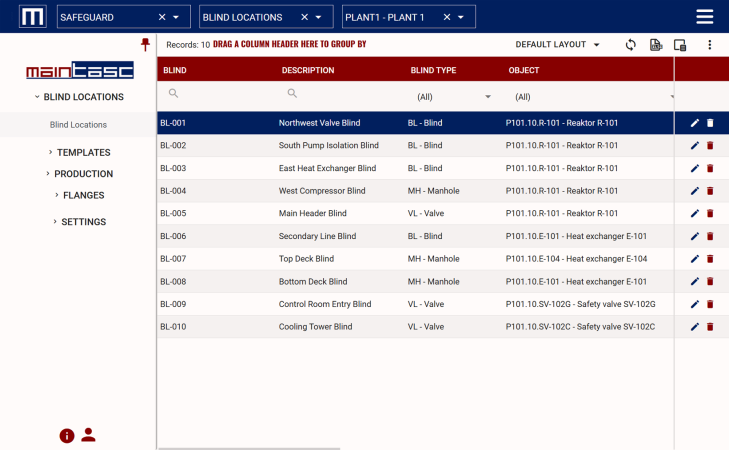Delete the BL-005 row using trash icon
This screenshot has height=450, width=729.
pyautogui.click(x=710, y=213)
